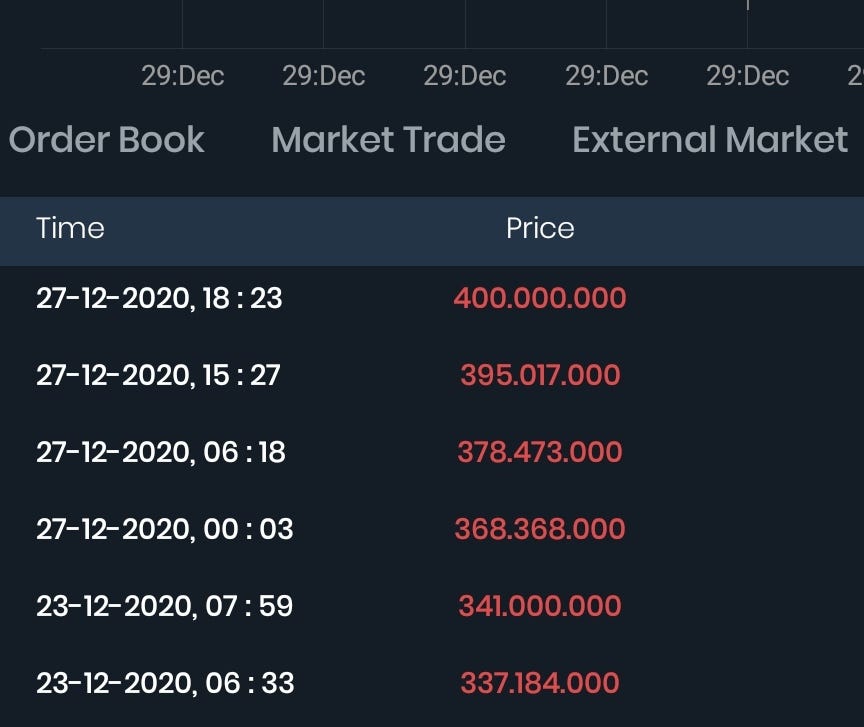Click the 368.368.000 price value
This screenshot has height=727, width=864.
coord(540,529)
